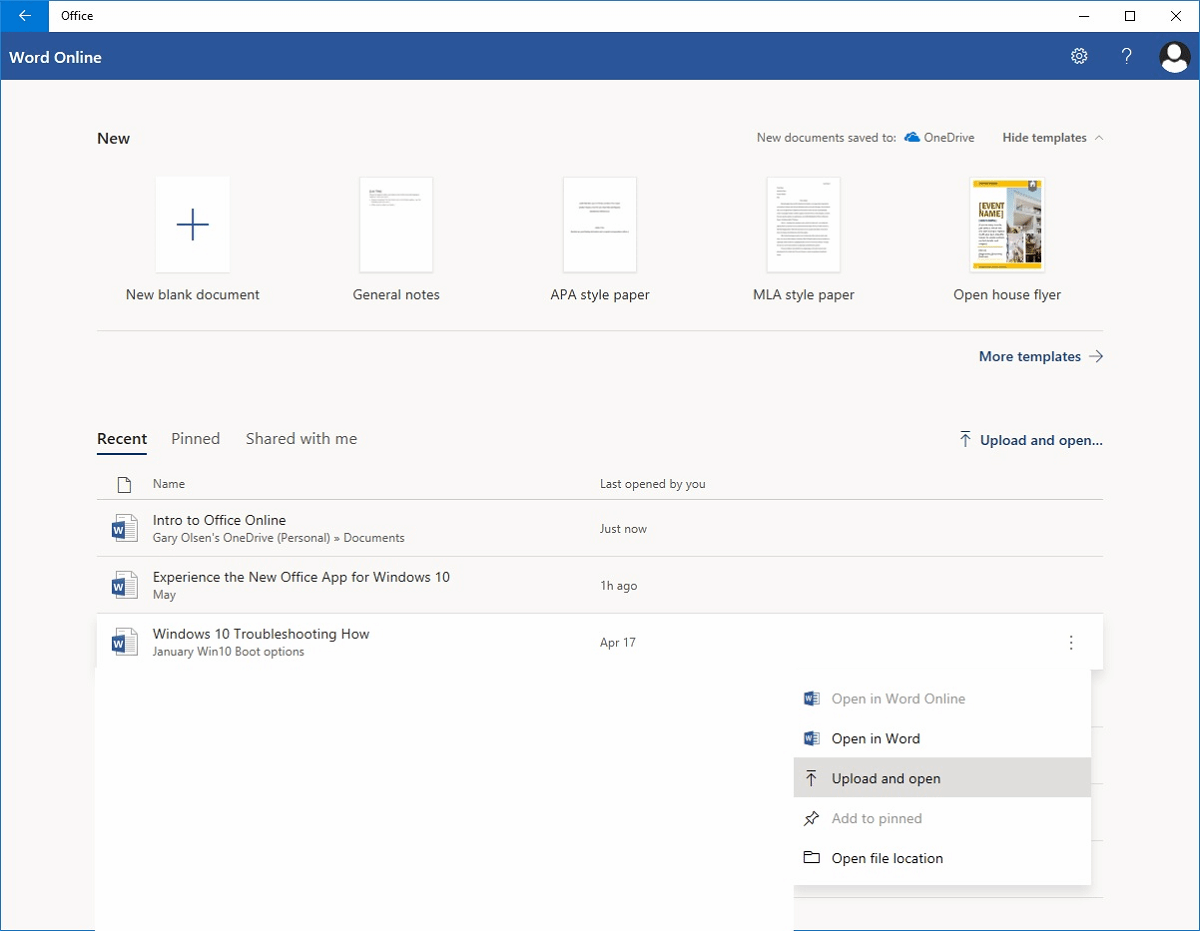Switch to the Pinned tab

195,438
